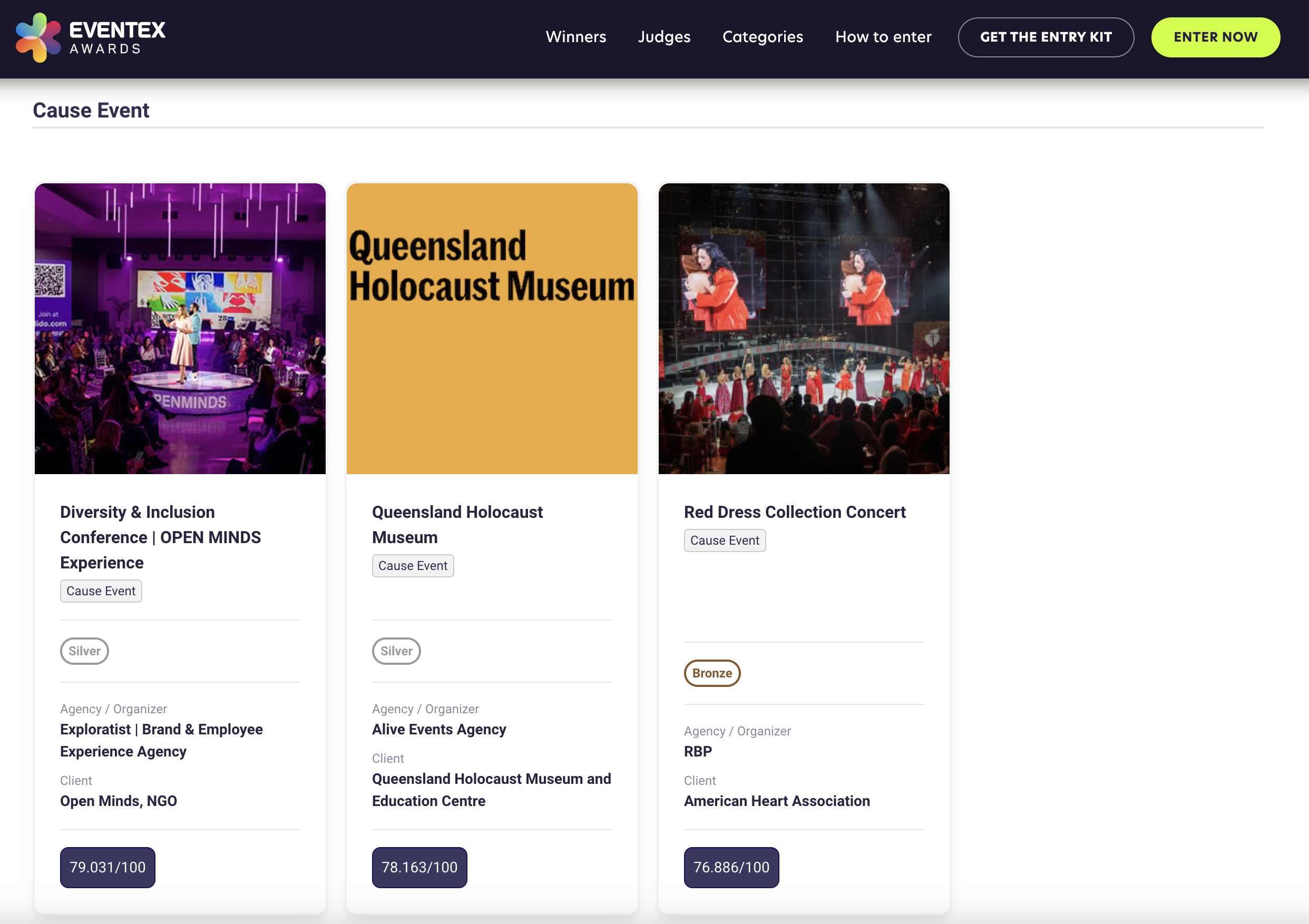Image resolution: width=1309 pixels, height=924 pixels.
Task: Click Silver badge on Queensland card
Action: tap(396, 651)
